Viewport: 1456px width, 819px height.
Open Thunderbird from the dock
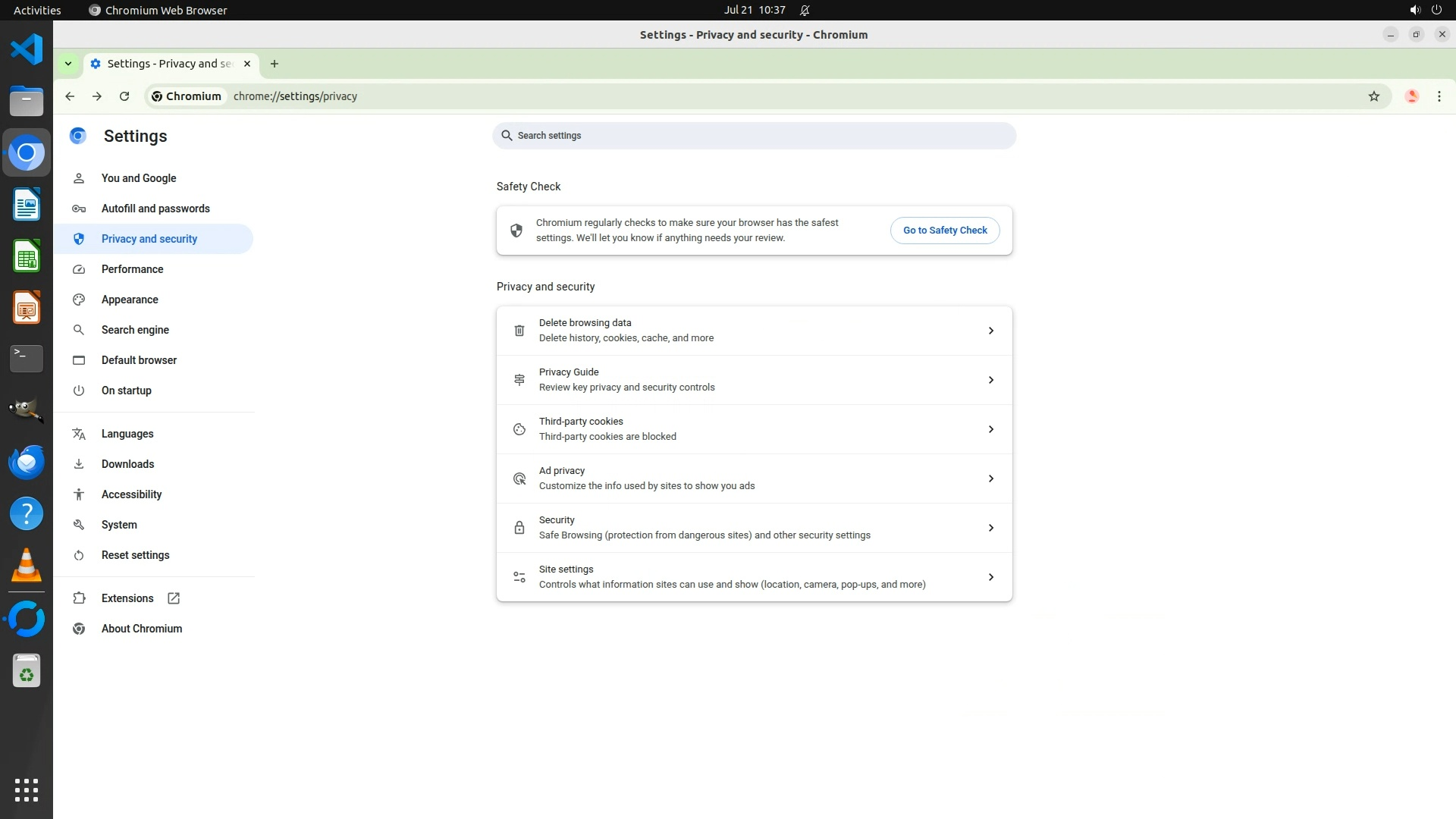tap(27, 462)
